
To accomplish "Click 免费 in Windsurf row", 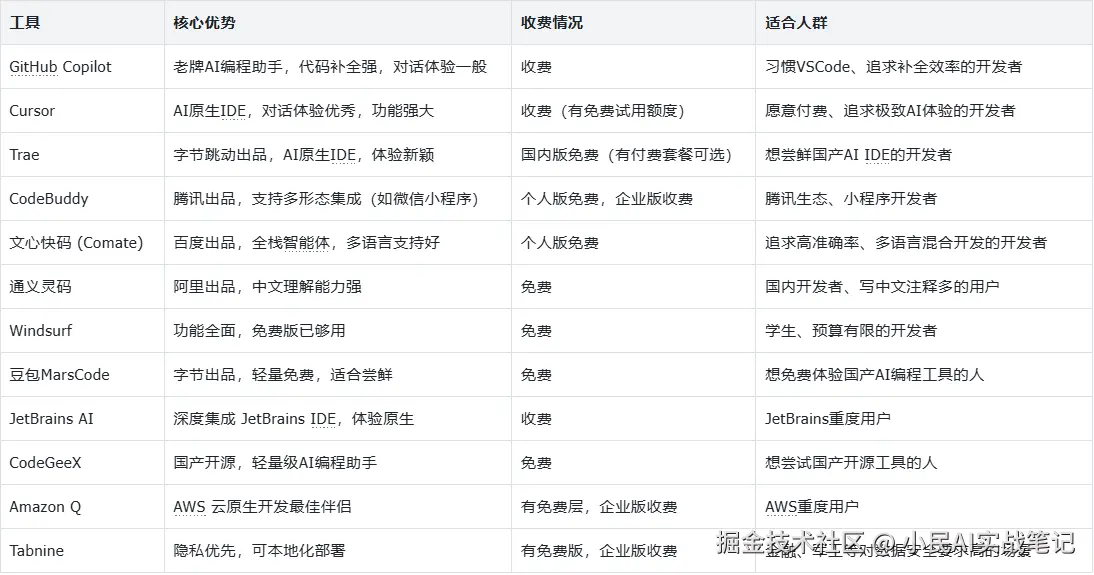I will pos(536,331).
